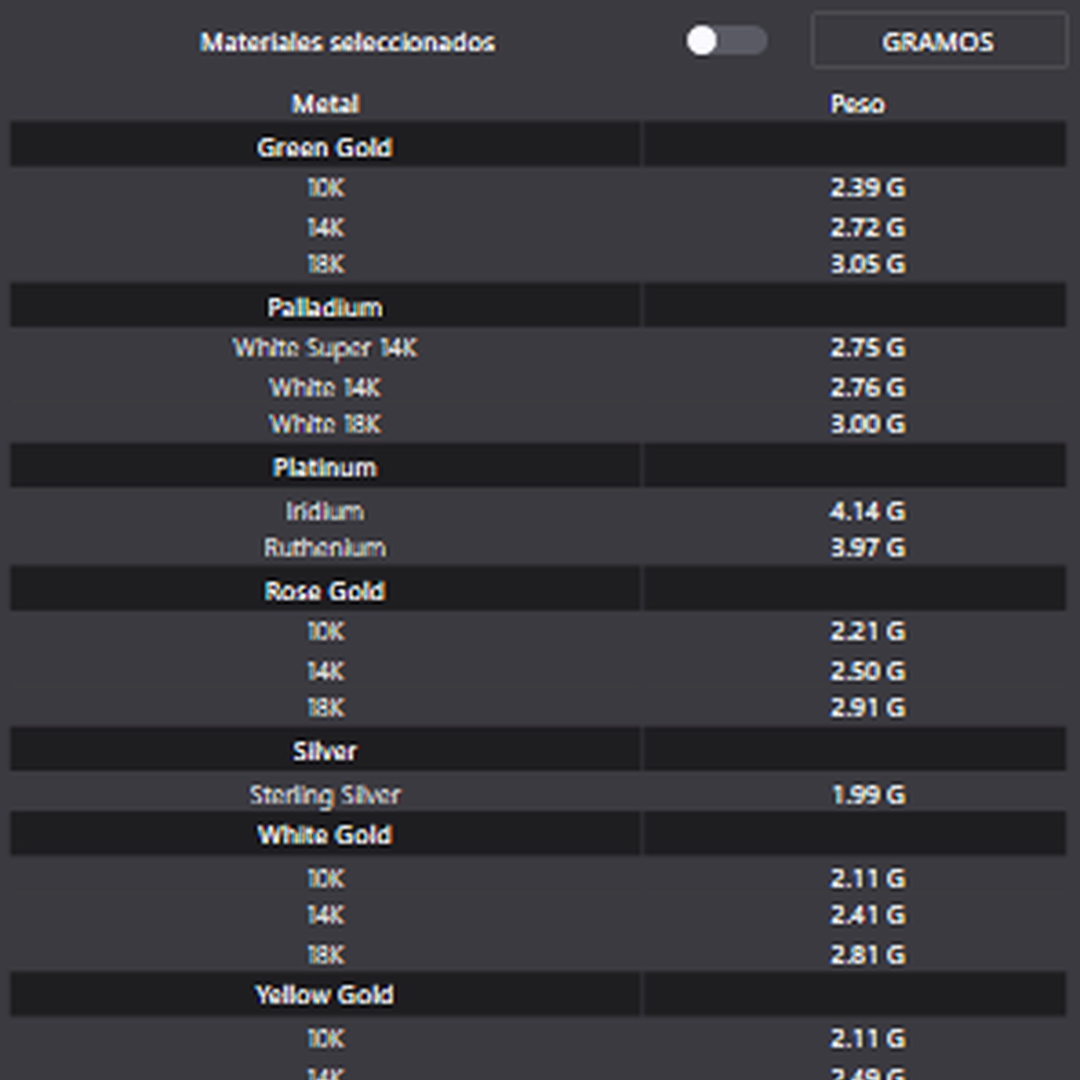
Task: Select the Sterling Silver row
Action: (538, 794)
